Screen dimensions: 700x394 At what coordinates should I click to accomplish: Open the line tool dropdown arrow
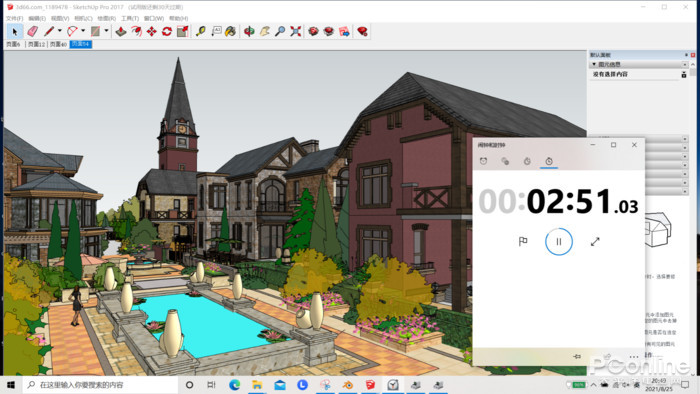[x=59, y=31]
